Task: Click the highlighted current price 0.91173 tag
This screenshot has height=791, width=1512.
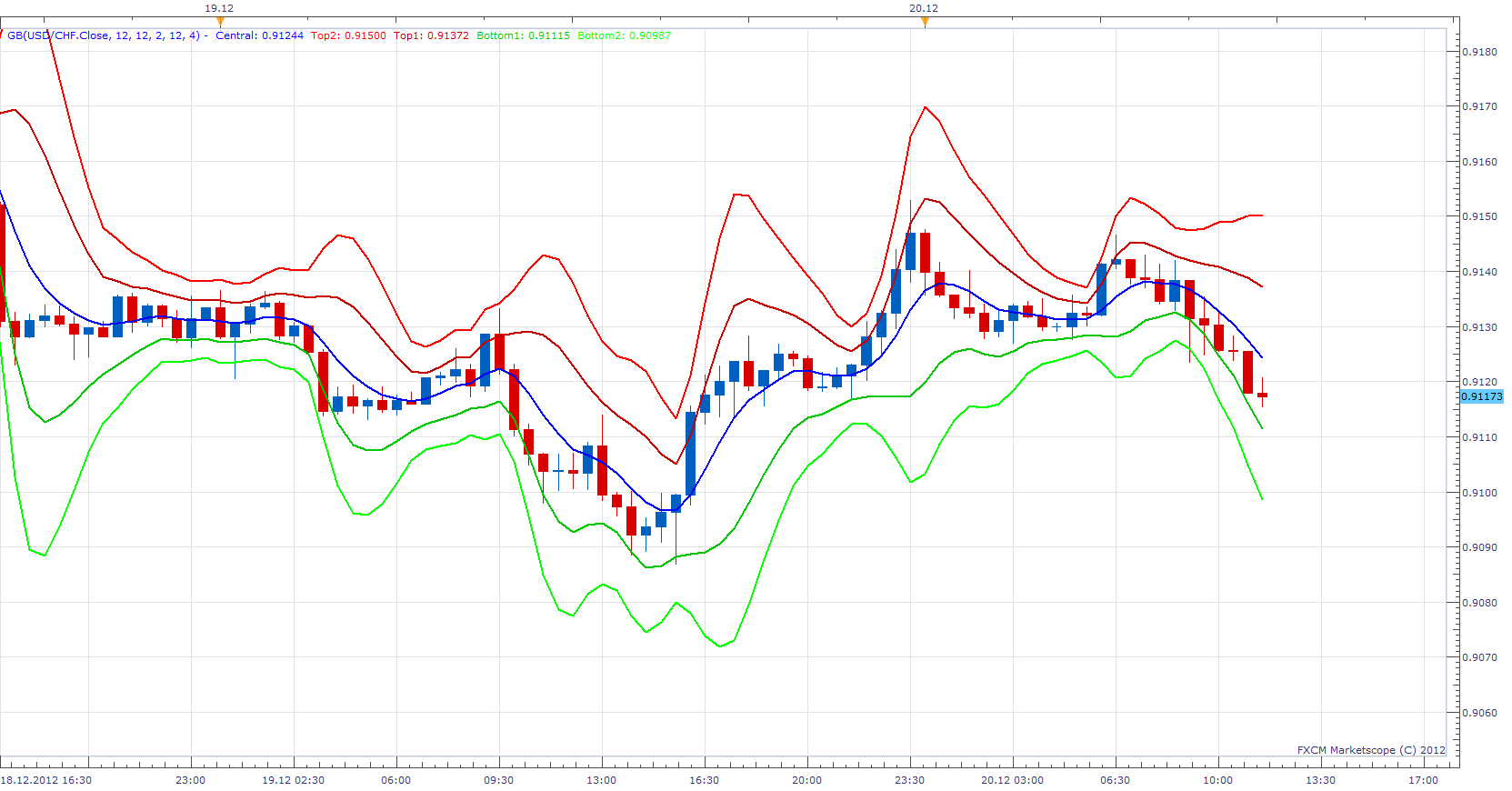Action: 1482,396
